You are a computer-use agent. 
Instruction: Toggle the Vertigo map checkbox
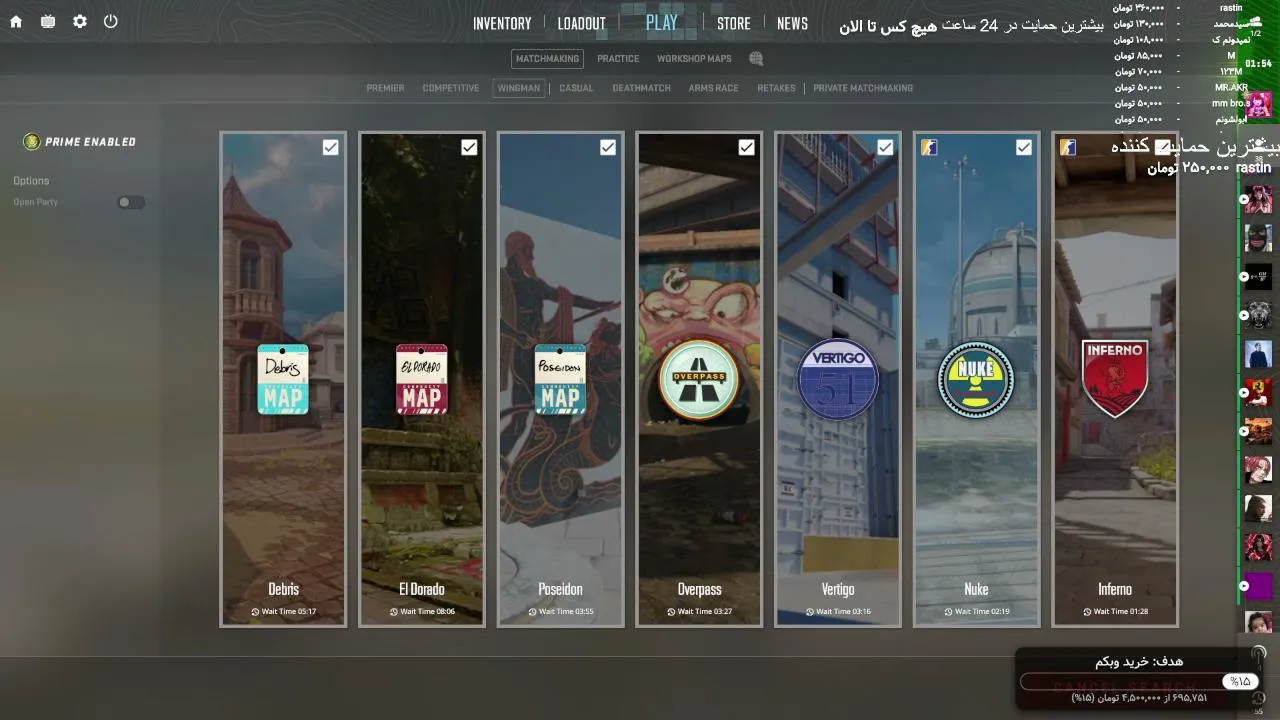885,148
